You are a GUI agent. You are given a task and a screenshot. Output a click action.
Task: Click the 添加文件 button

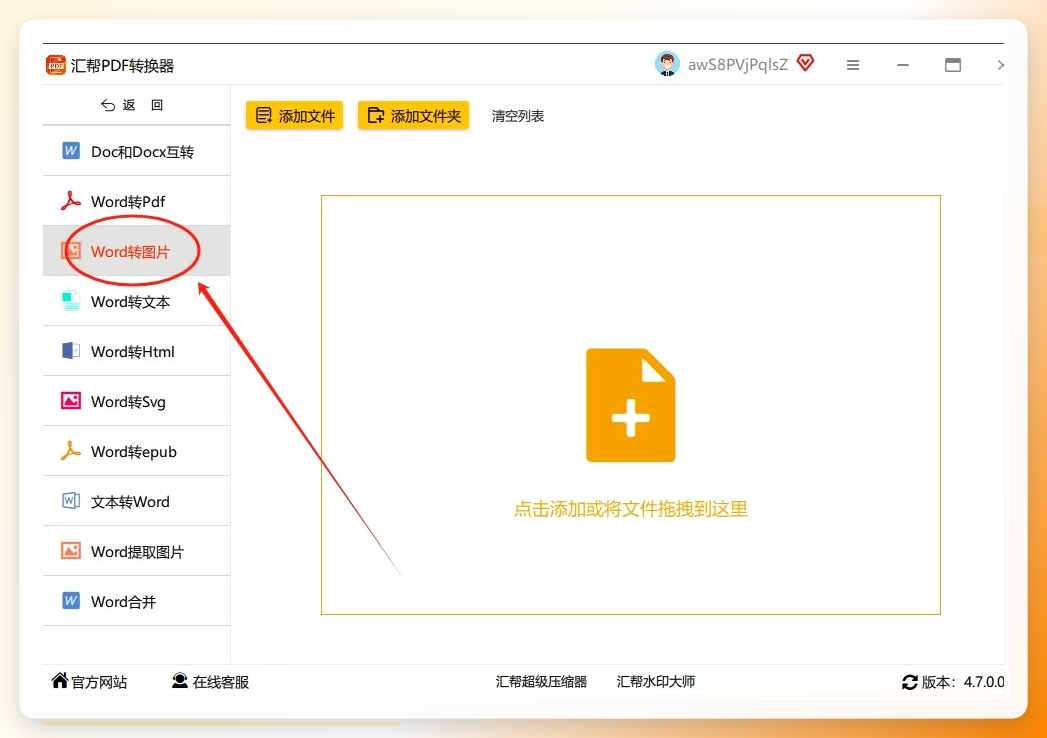coord(294,116)
